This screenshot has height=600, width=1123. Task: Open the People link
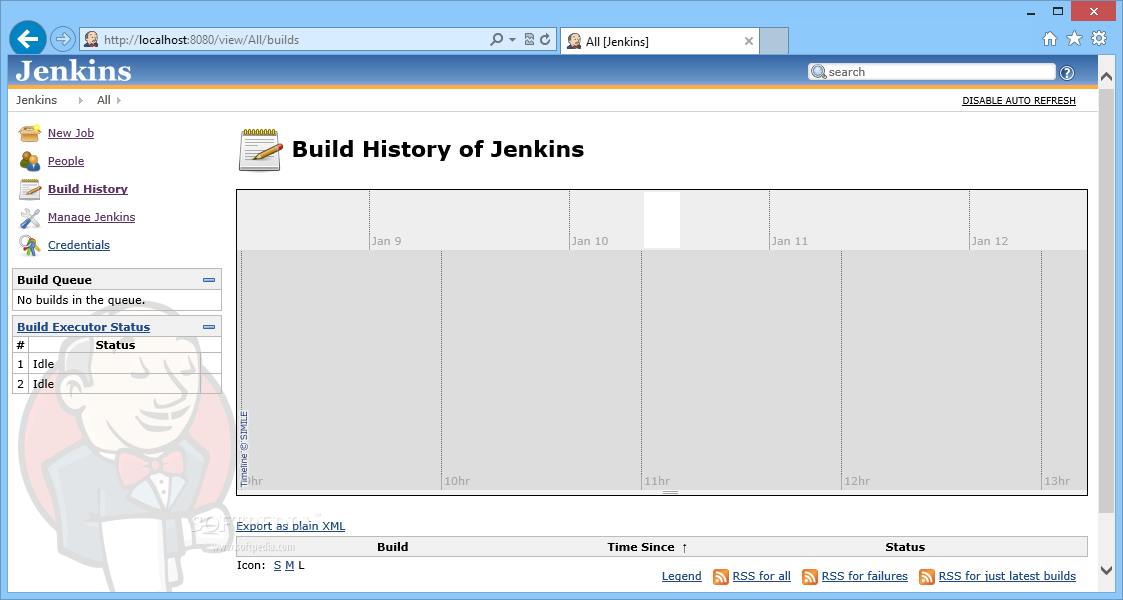click(x=66, y=161)
